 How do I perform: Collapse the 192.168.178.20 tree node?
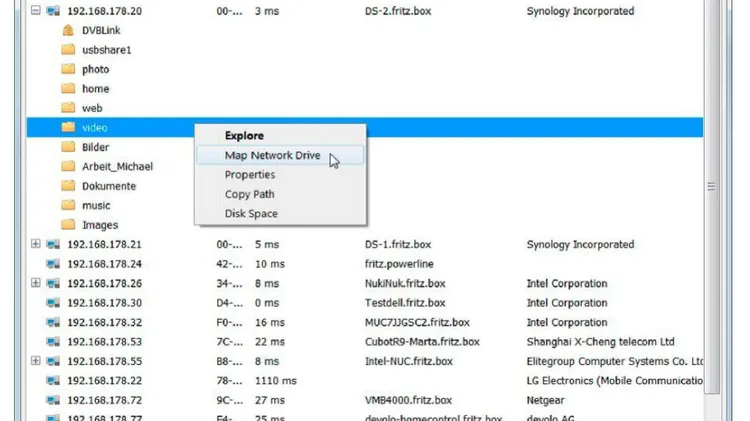pos(35,10)
